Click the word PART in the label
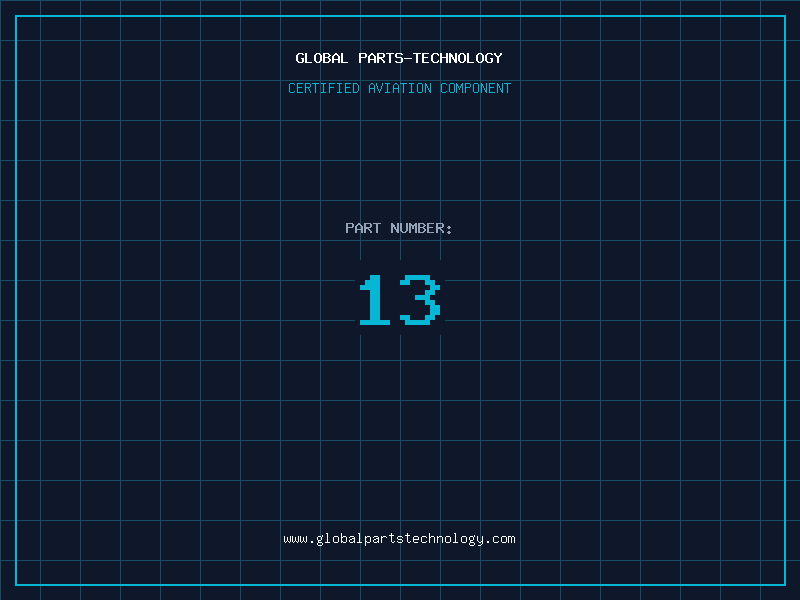 click(x=363, y=228)
